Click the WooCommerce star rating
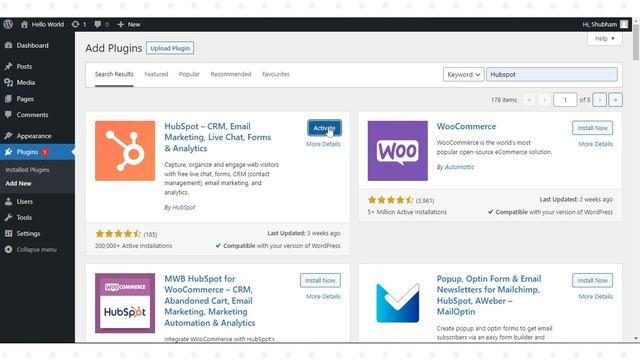The height and width of the screenshot is (360, 640). click(391, 200)
